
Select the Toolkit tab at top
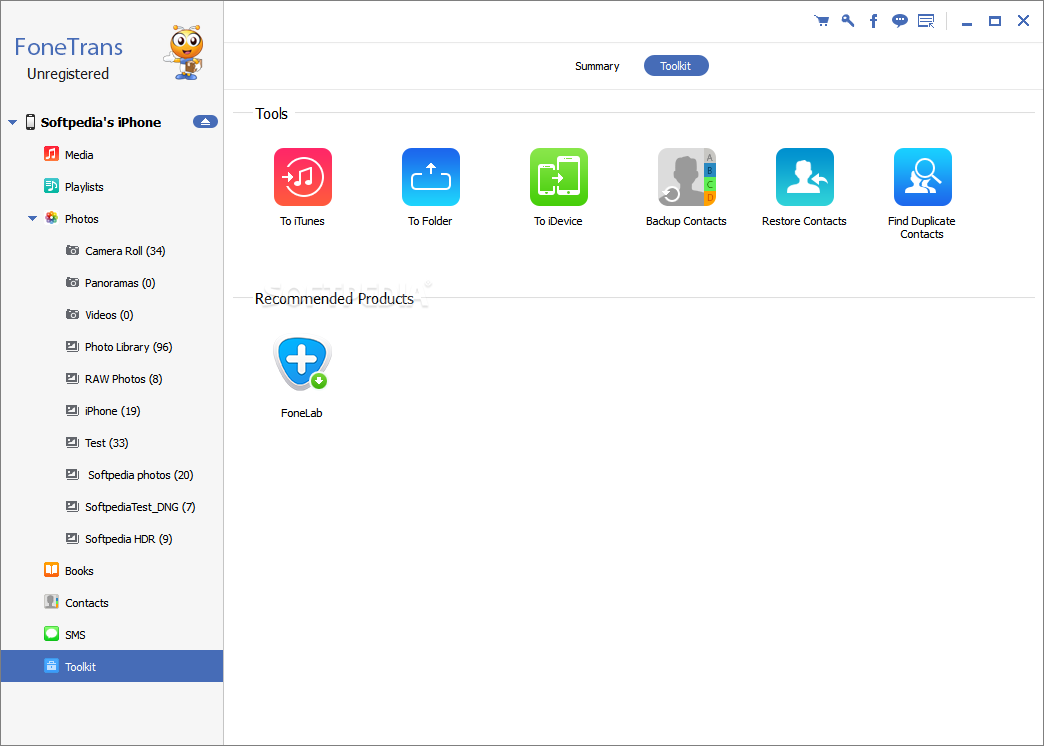[676, 66]
